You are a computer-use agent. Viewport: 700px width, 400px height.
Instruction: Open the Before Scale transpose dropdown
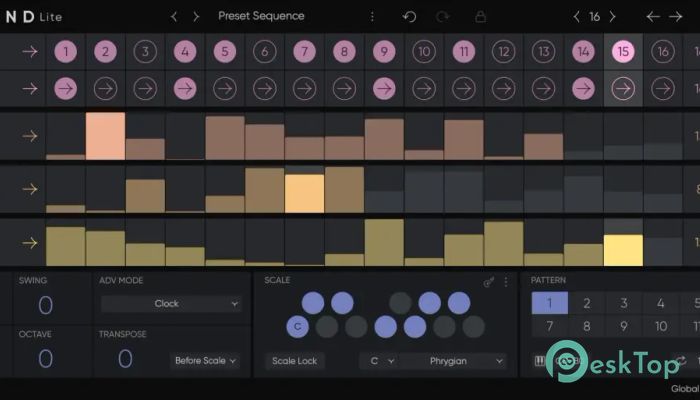[x=205, y=360]
